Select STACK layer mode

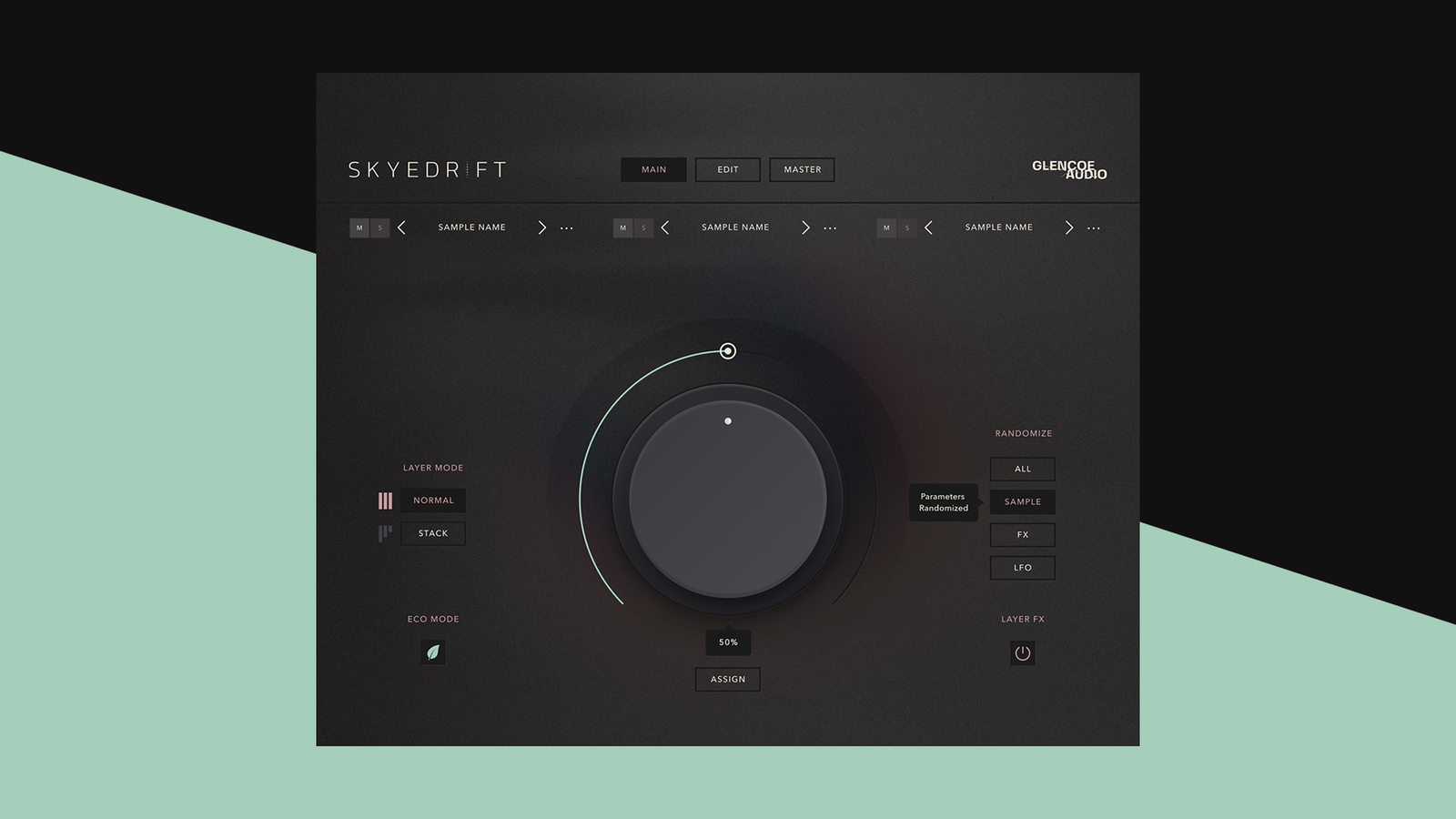tap(433, 533)
